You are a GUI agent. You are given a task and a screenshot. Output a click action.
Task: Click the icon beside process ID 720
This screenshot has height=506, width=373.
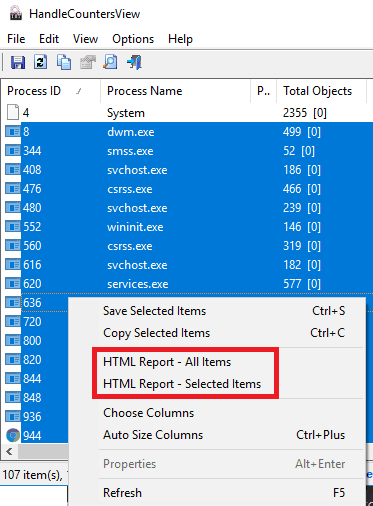tap(13, 322)
